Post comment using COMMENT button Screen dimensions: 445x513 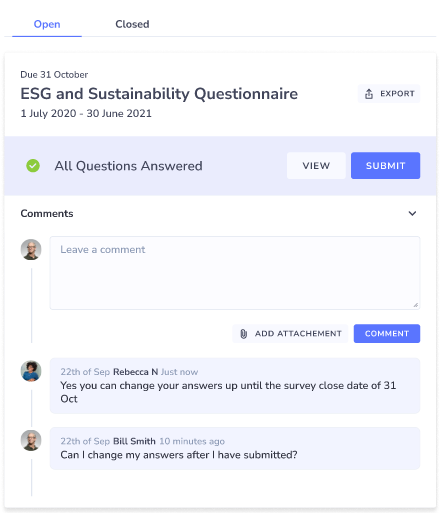(387, 334)
